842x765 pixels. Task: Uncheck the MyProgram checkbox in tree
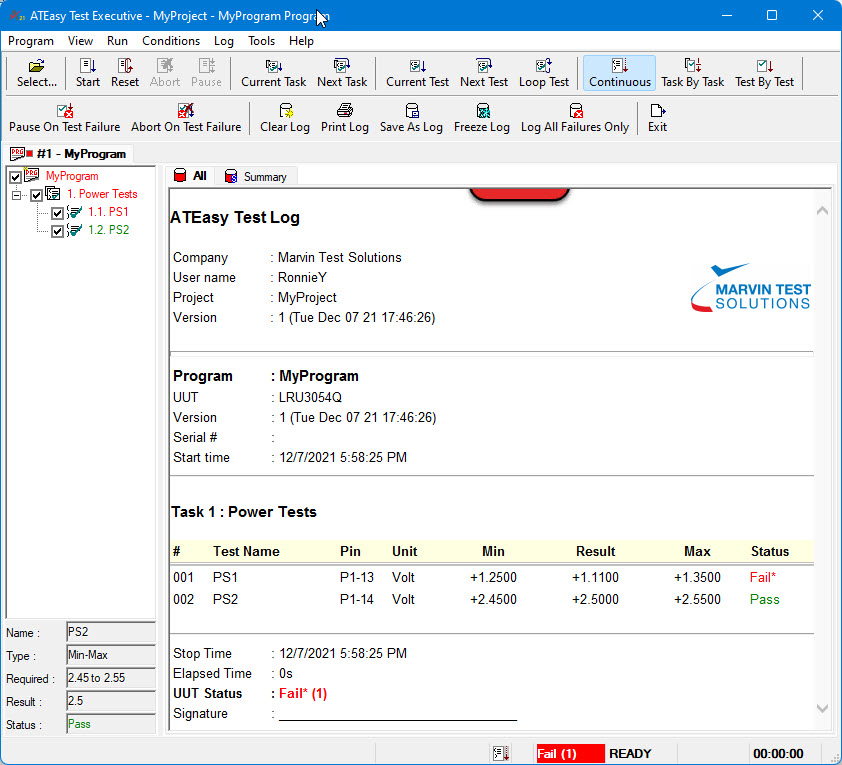pos(15,177)
